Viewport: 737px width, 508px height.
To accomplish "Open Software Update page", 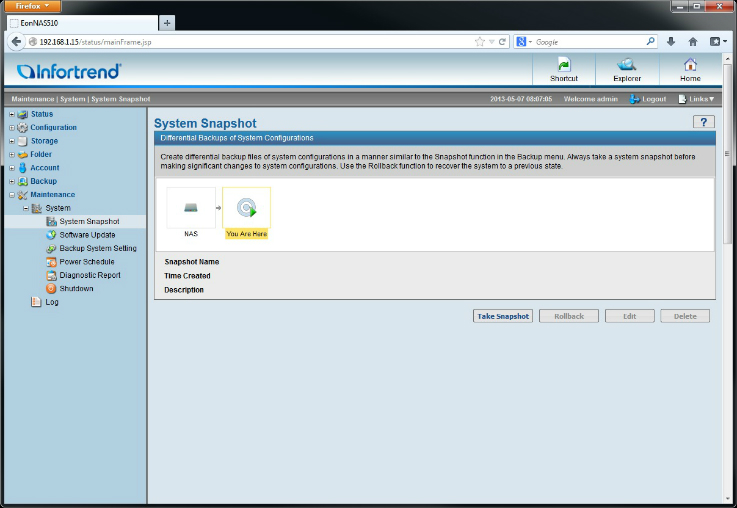I will 87,235.
